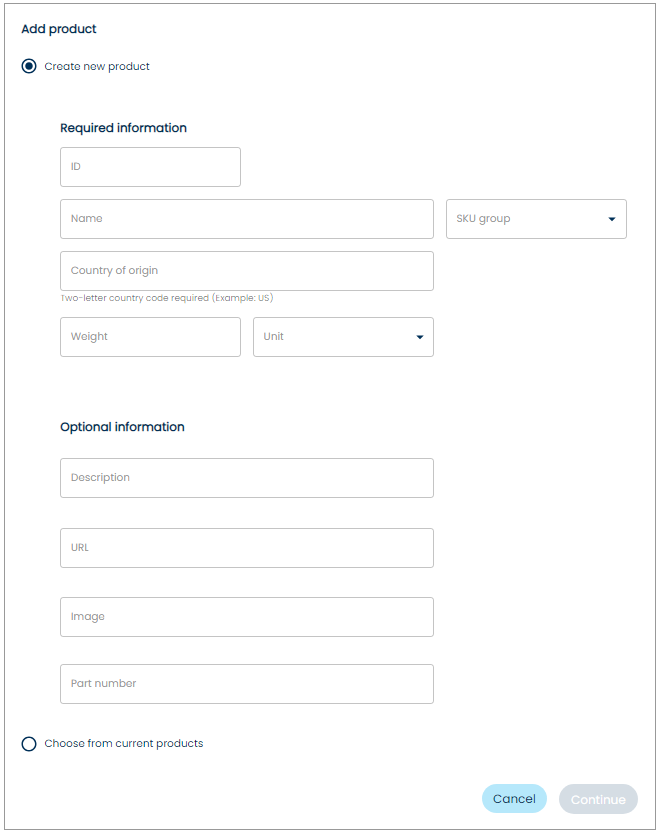Focus the ID input field
The height and width of the screenshot is (833, 658).
tap(150, 167)
